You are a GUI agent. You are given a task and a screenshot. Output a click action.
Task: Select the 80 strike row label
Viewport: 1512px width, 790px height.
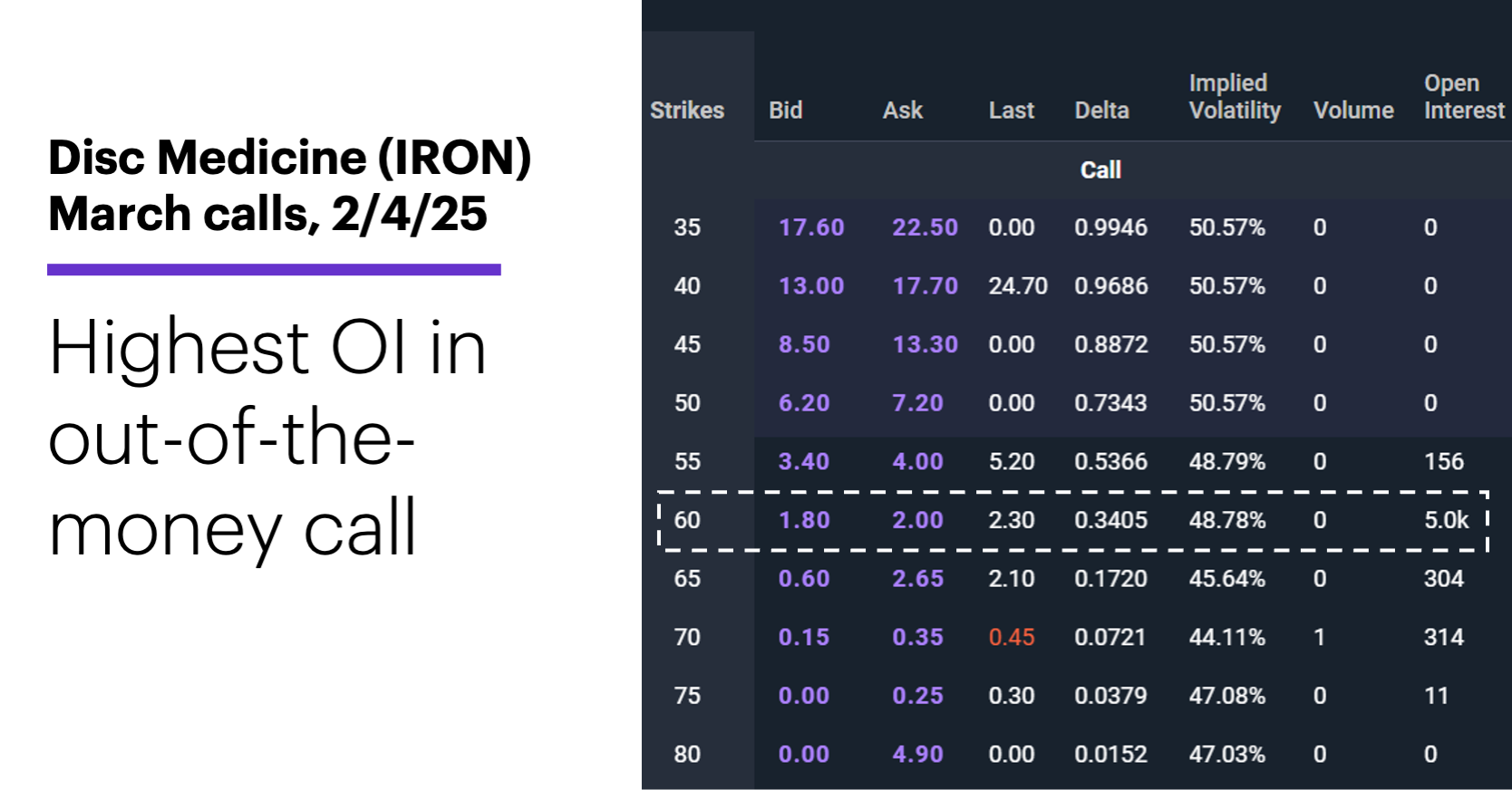(x=687, y=755)
